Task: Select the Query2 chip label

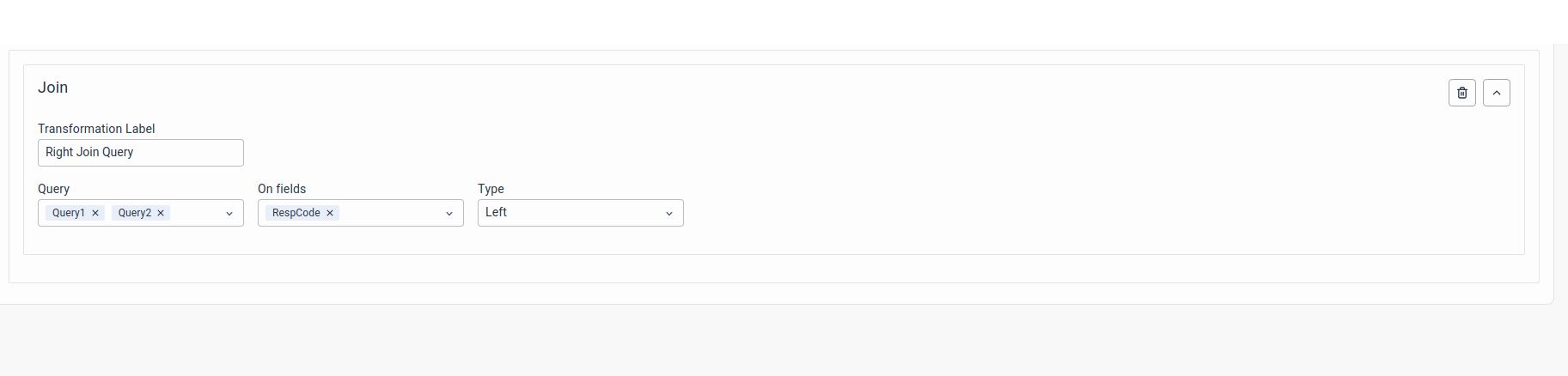Action: click(x=134, y=213)
